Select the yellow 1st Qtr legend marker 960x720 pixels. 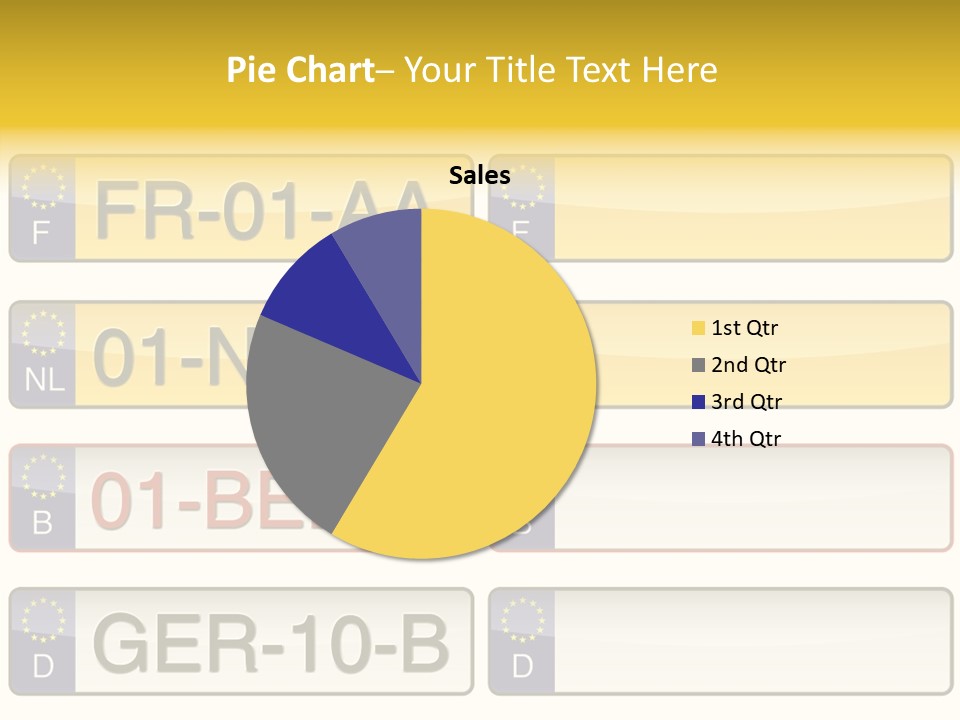(x=698, y=328)
